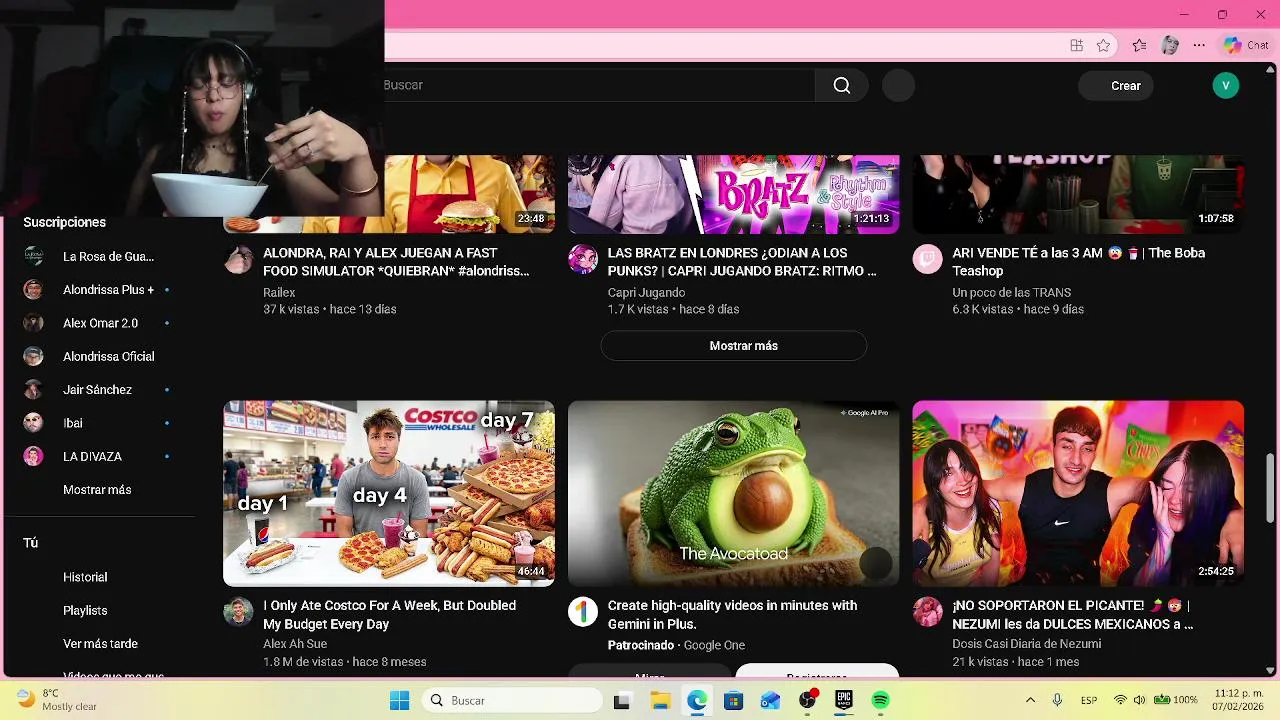Open the volume icon in system tray
The width and height of the screenshot is (1280, 720).
click(x=1141, y=700)
